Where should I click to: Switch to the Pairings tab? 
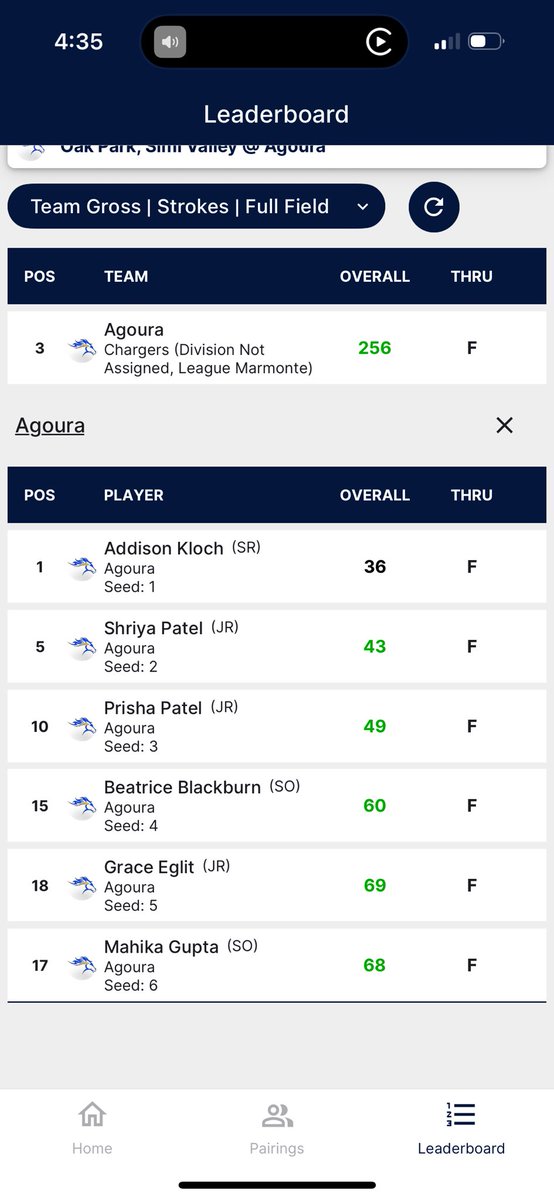click(277, 1129)
